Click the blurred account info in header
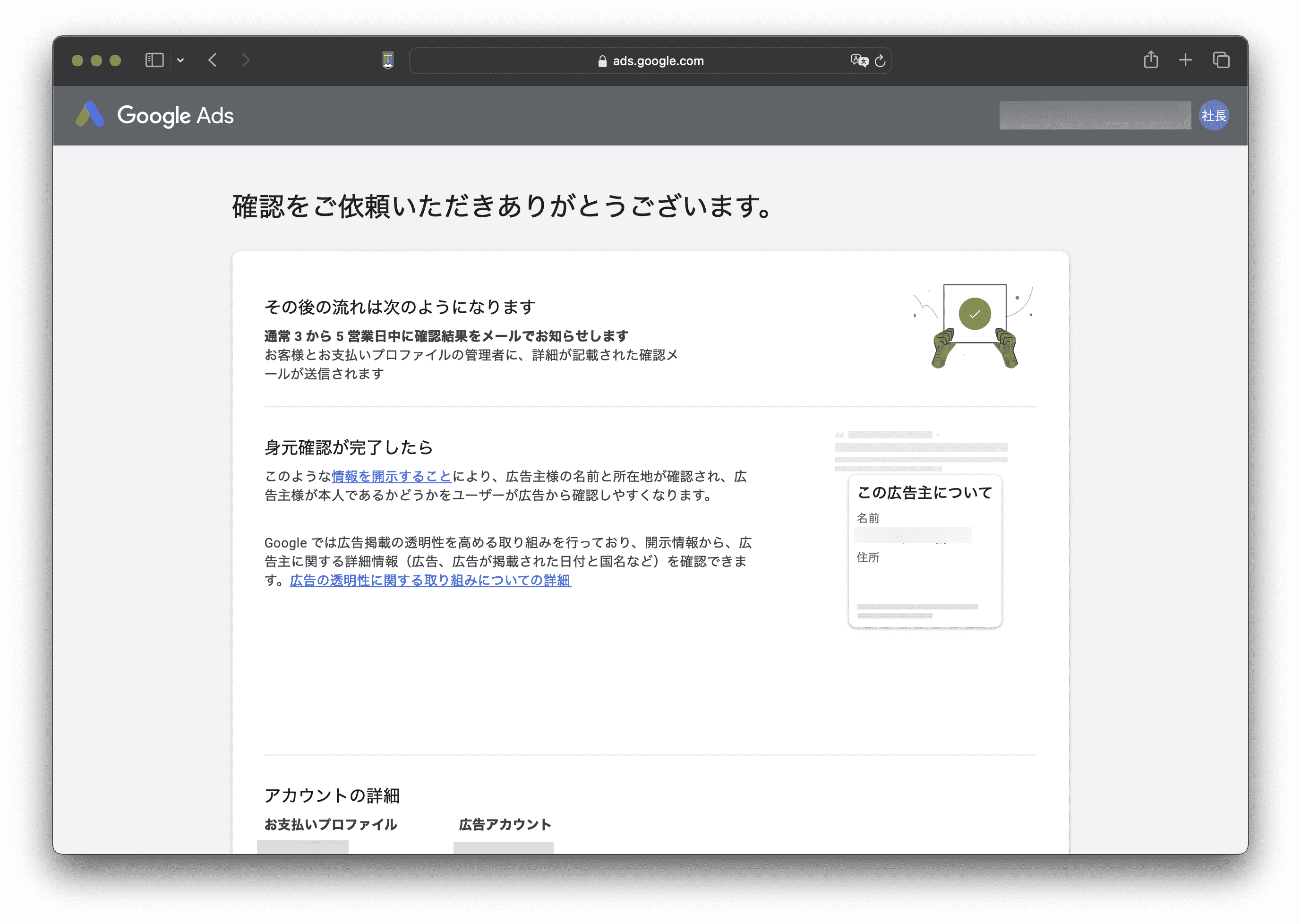 1095,115
